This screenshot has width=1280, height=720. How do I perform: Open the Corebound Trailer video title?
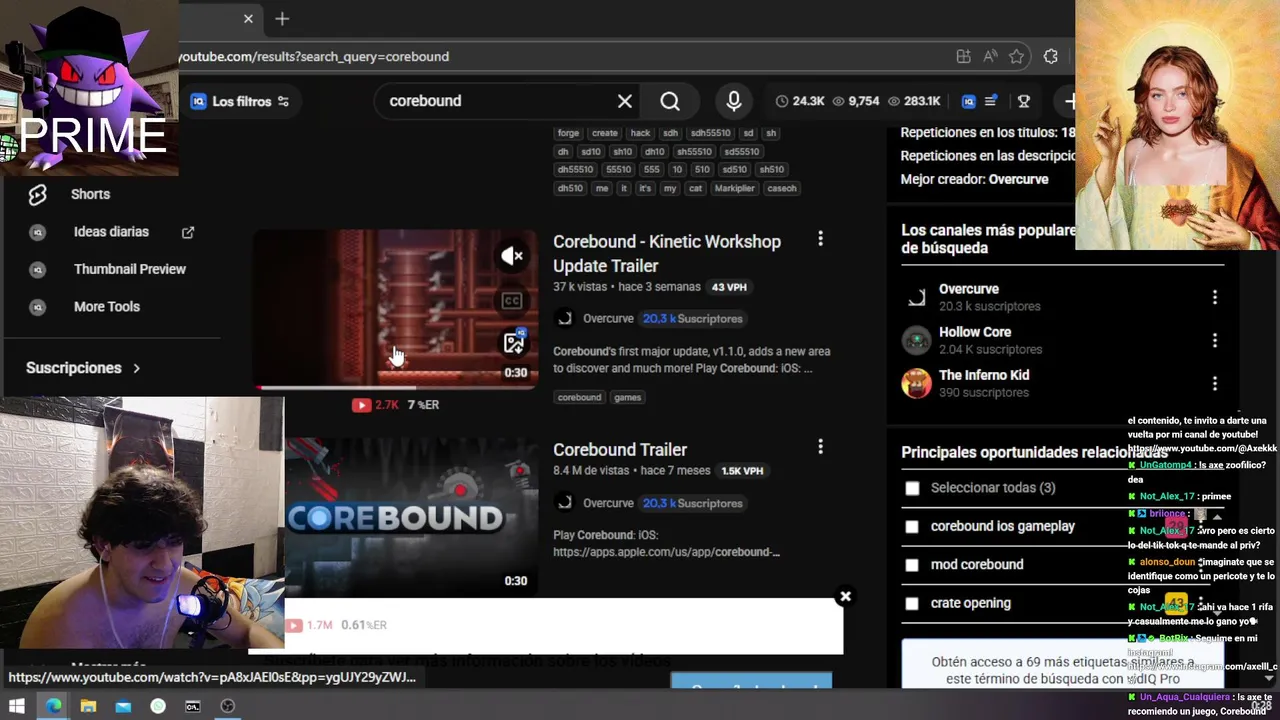(620, 450)
